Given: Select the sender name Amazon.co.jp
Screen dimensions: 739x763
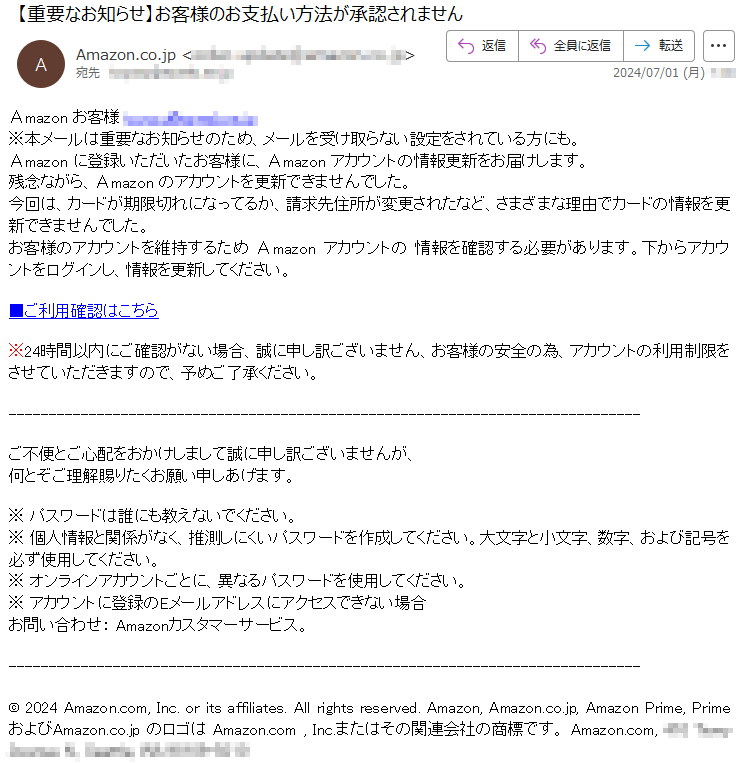Looking at the screenshot, I should coord(126,55).
